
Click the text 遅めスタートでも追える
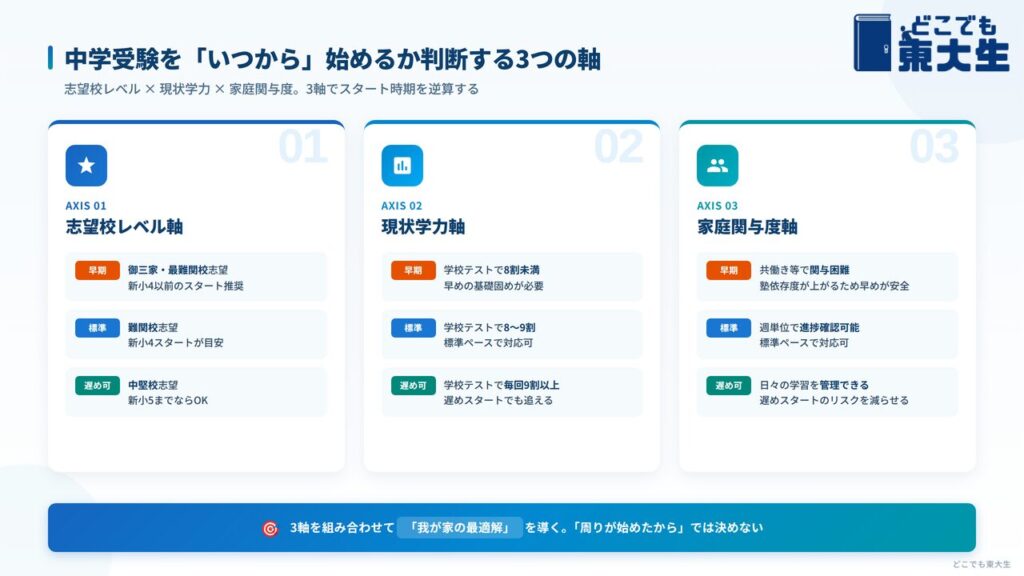point(498,400)
